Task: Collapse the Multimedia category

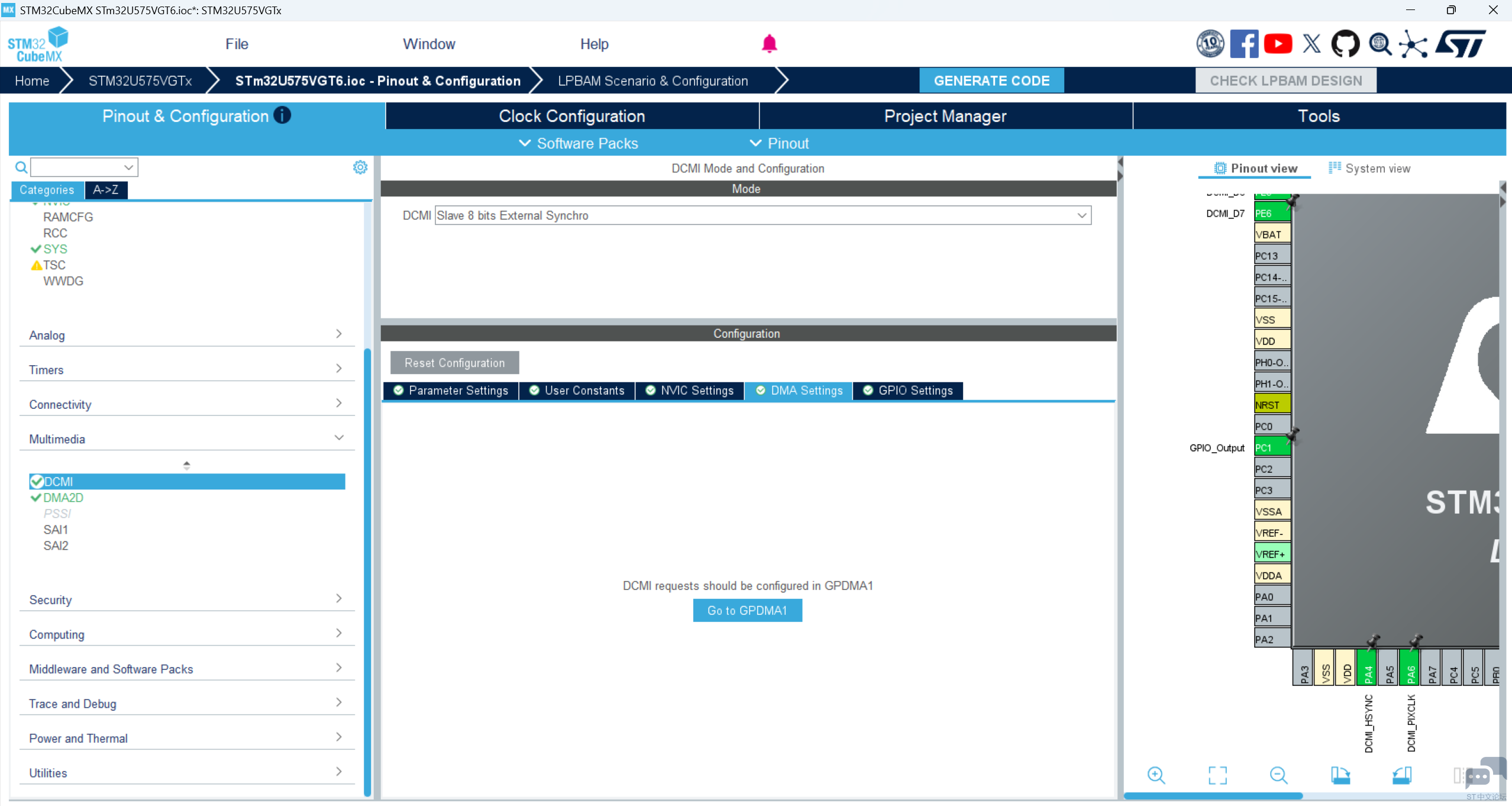Action: (187, 439)
